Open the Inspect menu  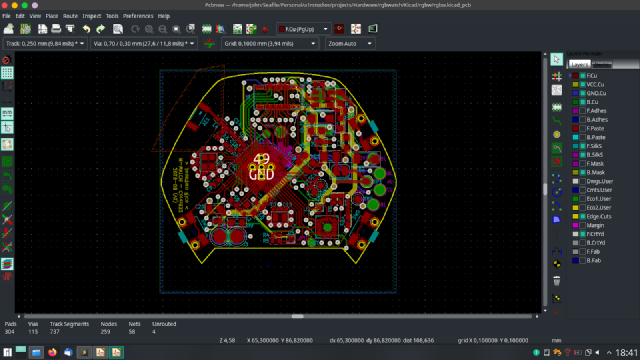tap(92, 16)
